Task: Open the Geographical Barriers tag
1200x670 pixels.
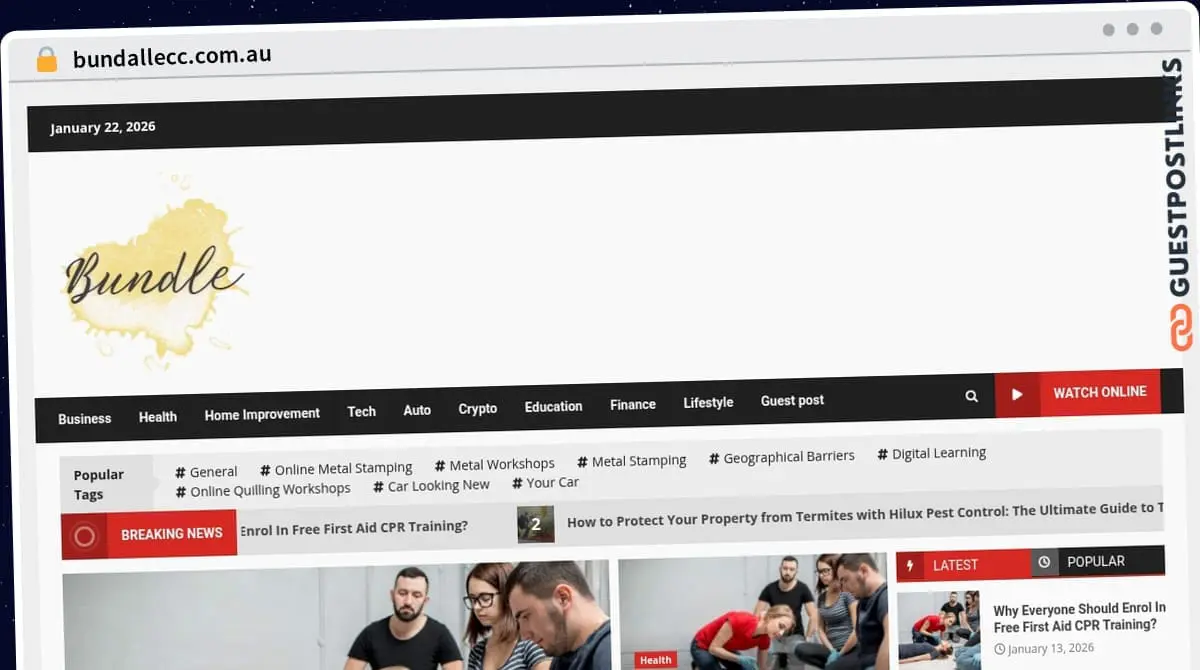Action: click(781, 457)
